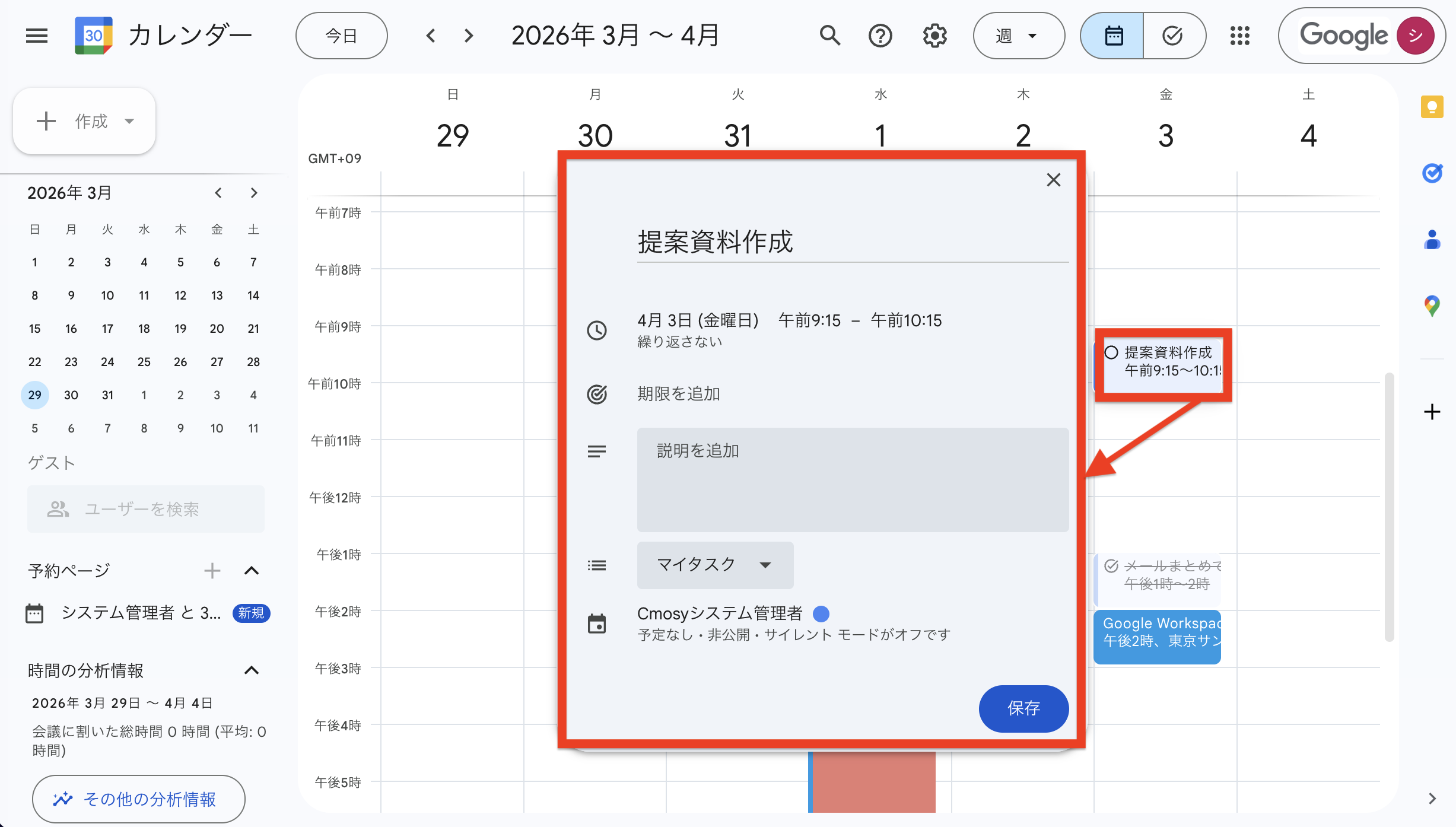Click the Google Calendar logo
Screen dimensions: 1456x827
tap(95, 35)
